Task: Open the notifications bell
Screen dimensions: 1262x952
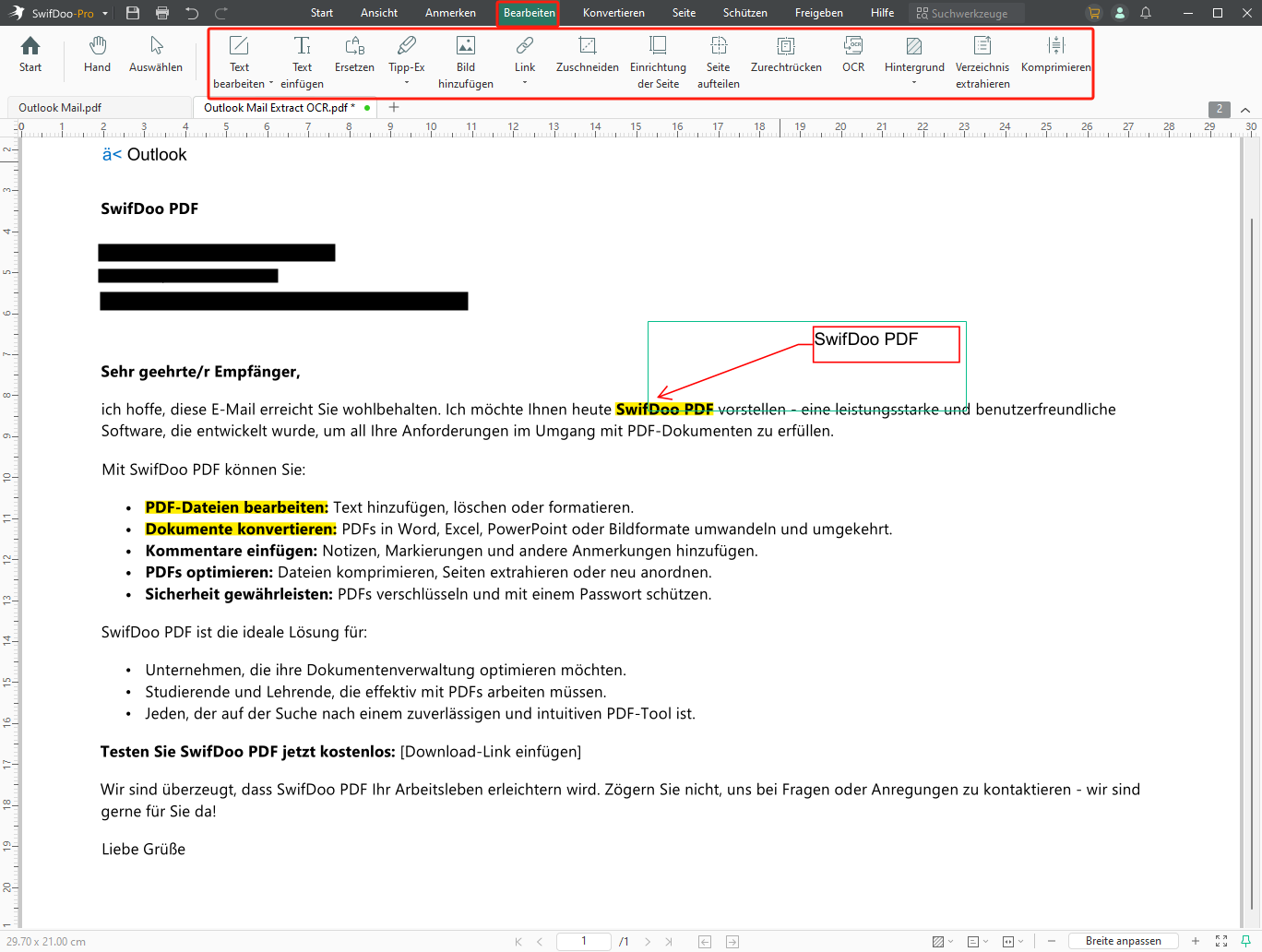Action: [1146, 13]
